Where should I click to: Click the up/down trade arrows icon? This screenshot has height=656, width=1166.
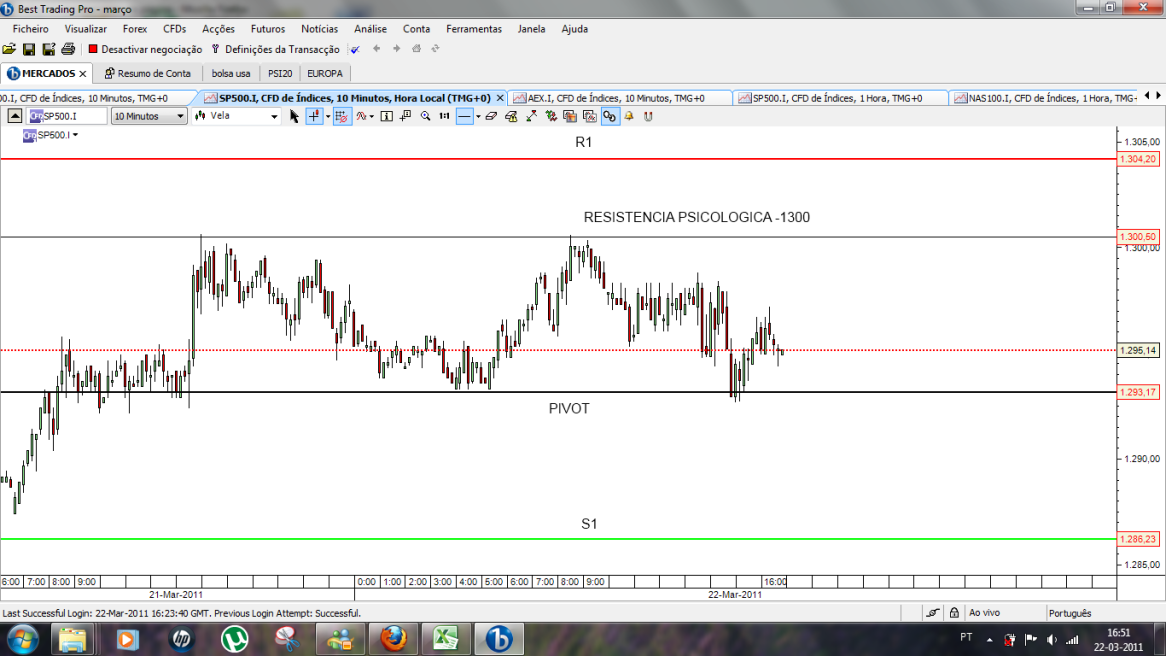pyautogui.click(x=551, y=116)
